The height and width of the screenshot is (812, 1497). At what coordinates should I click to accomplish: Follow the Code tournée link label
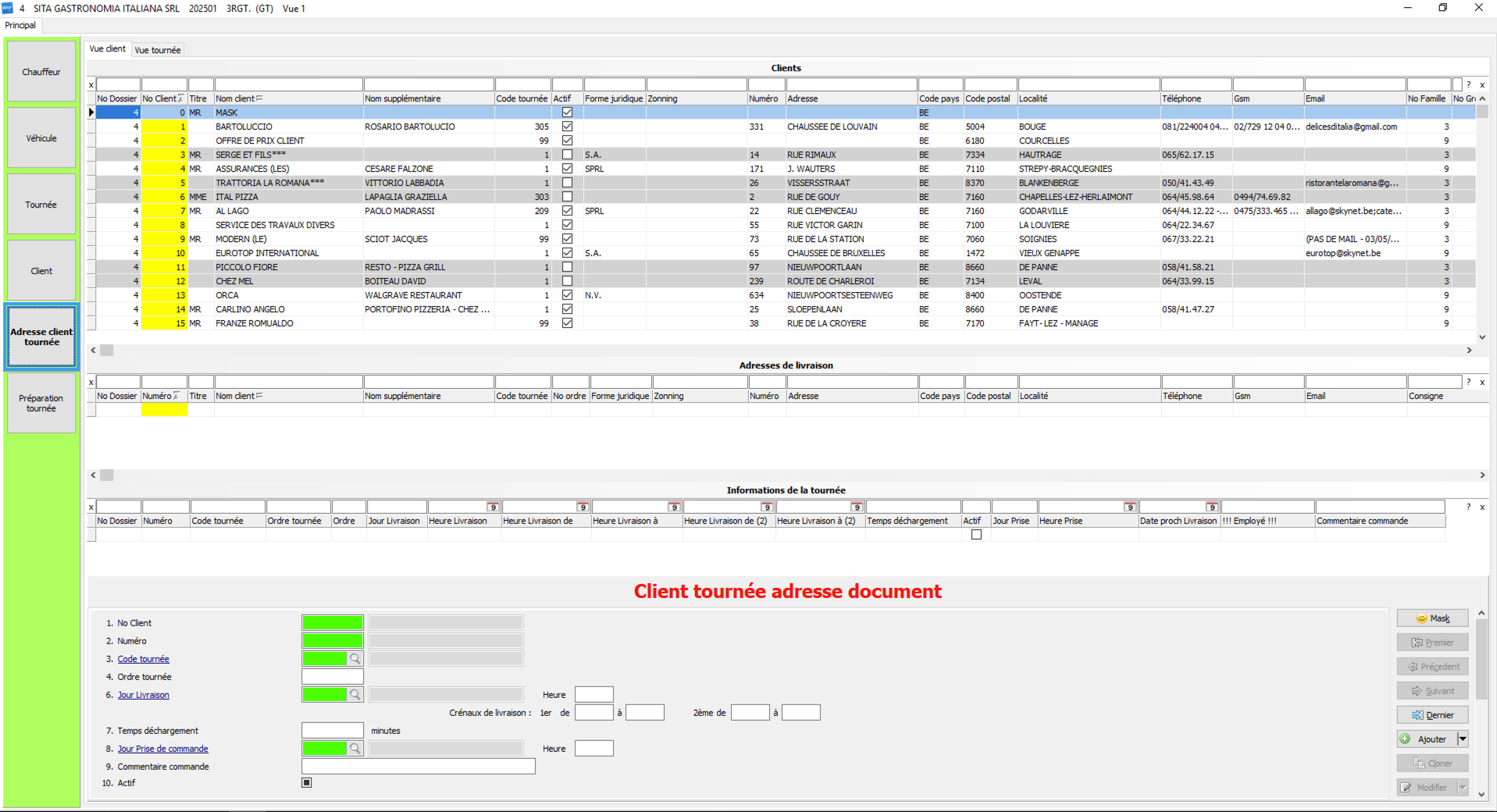144,659
